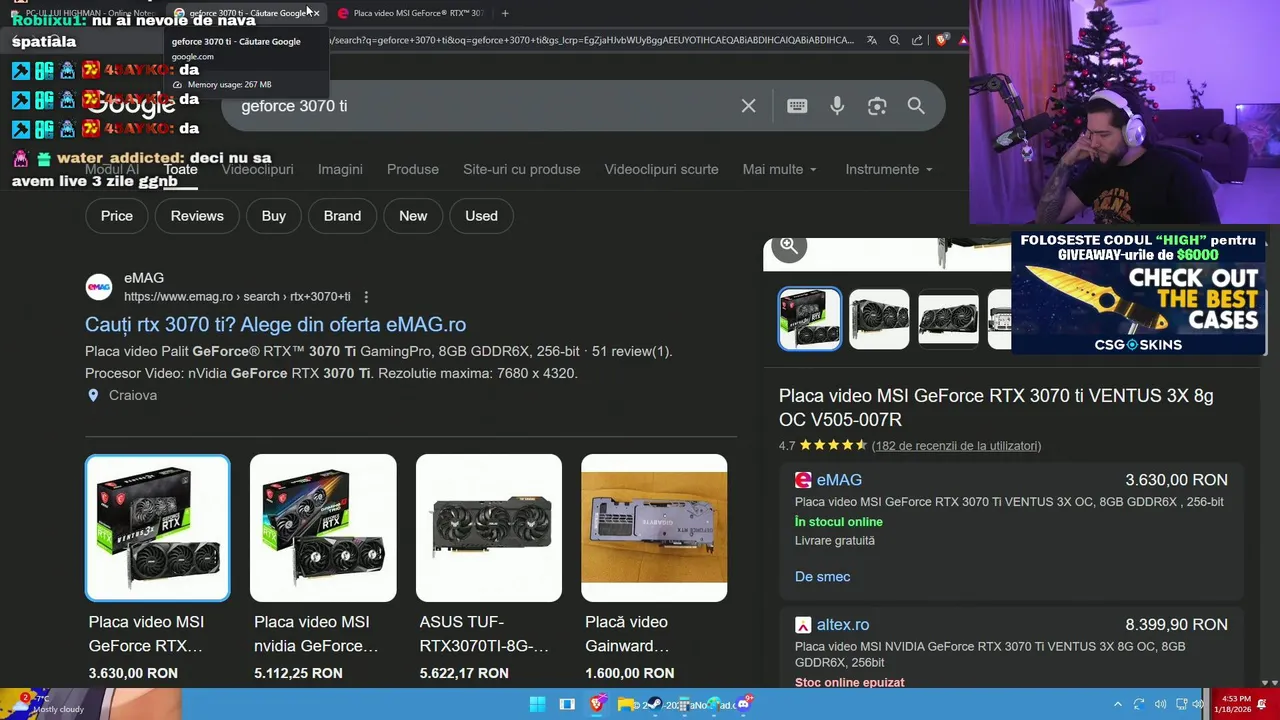The height and width of the screenshot is (720, 1280).
Task: Close the geforce 3070 ti browser tab
Action: [316, 13]
